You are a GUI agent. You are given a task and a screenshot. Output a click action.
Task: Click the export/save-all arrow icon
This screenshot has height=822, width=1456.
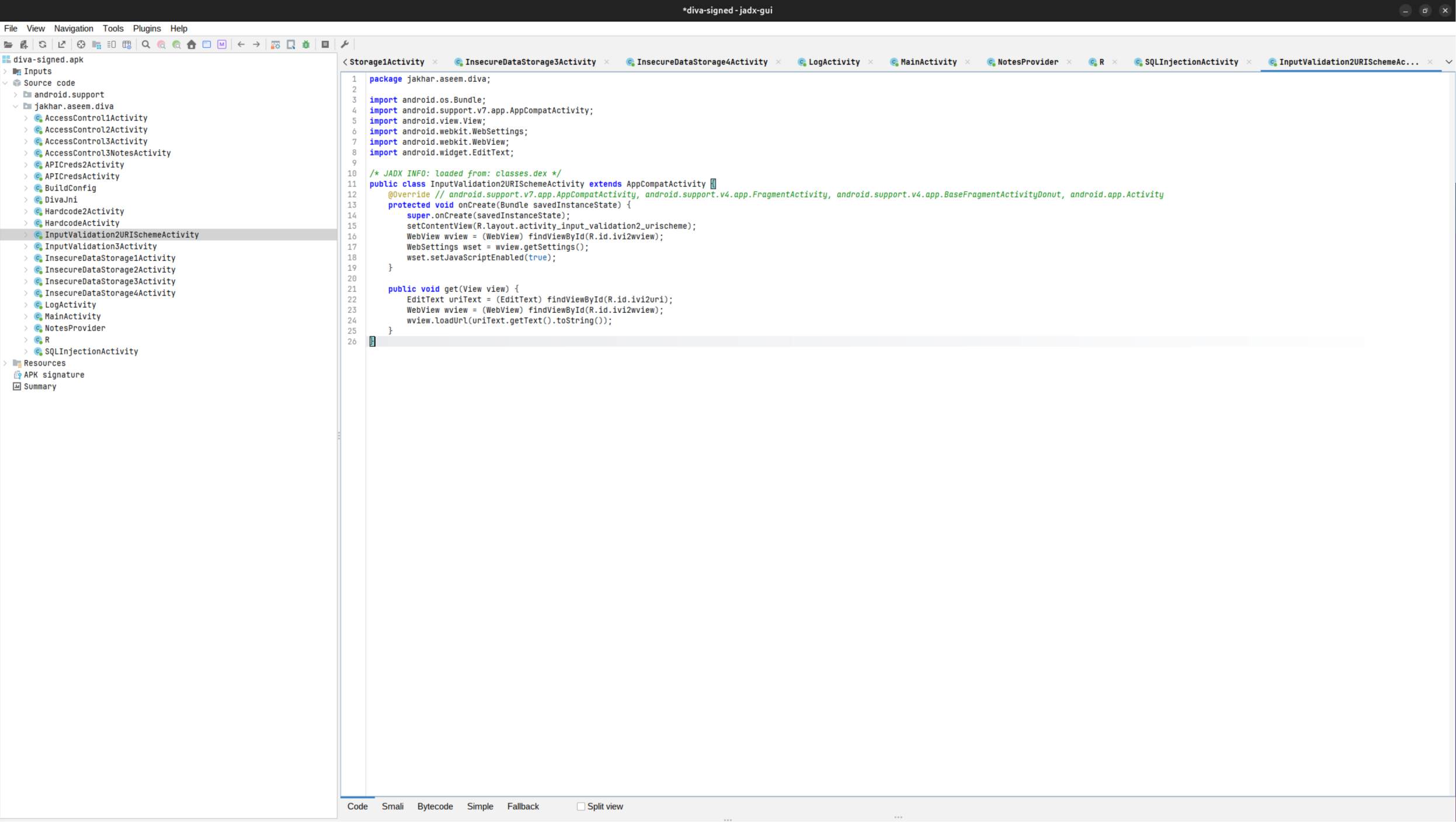pos(61,44)
